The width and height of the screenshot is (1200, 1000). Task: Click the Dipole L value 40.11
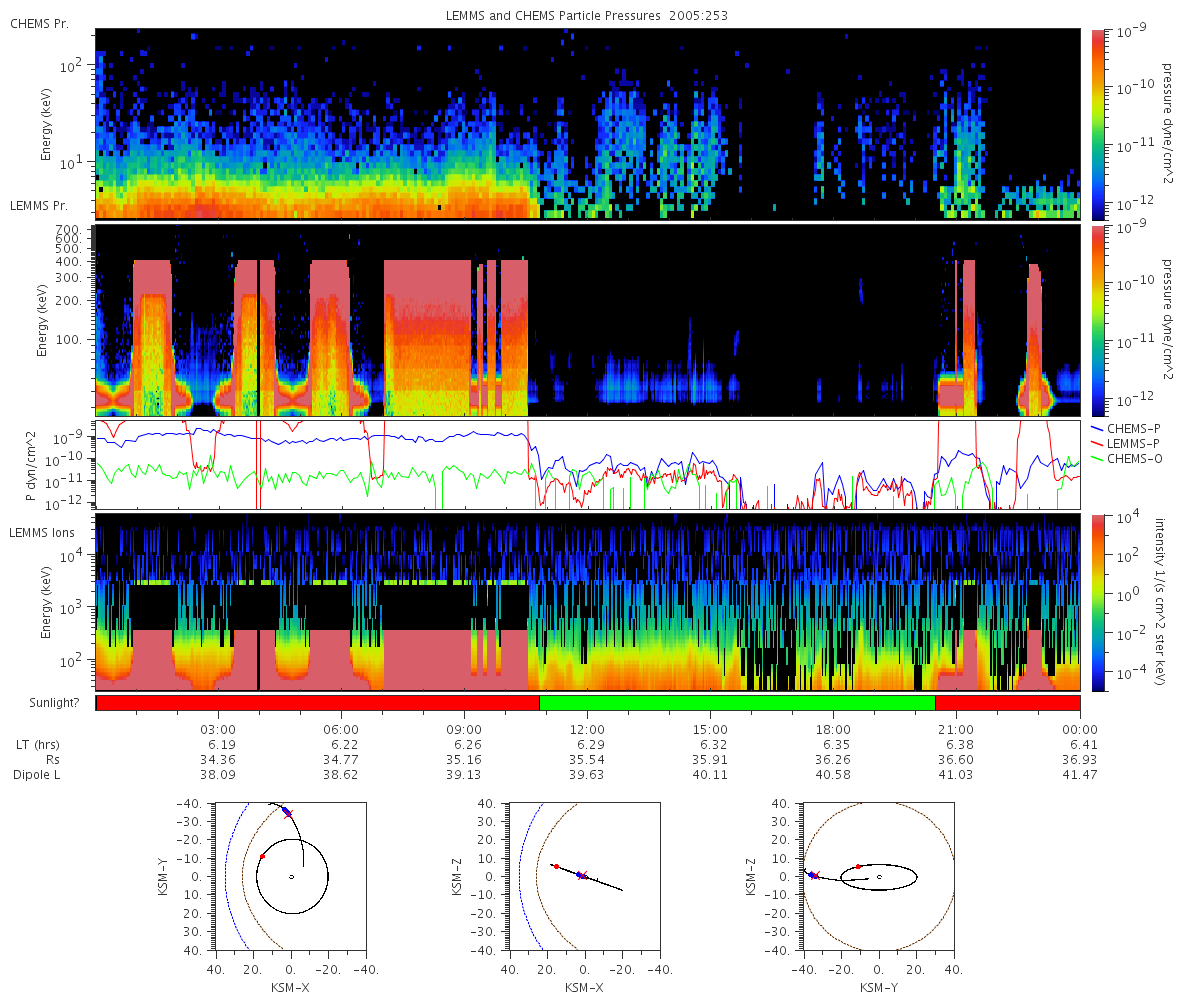pos(712,775)
